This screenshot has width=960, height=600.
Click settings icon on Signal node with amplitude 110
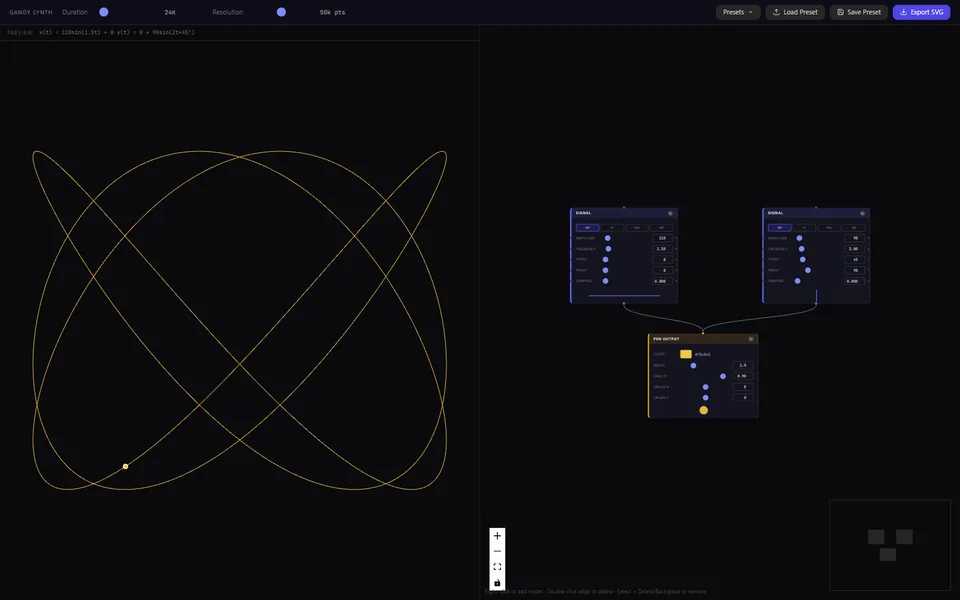point(670,213)
